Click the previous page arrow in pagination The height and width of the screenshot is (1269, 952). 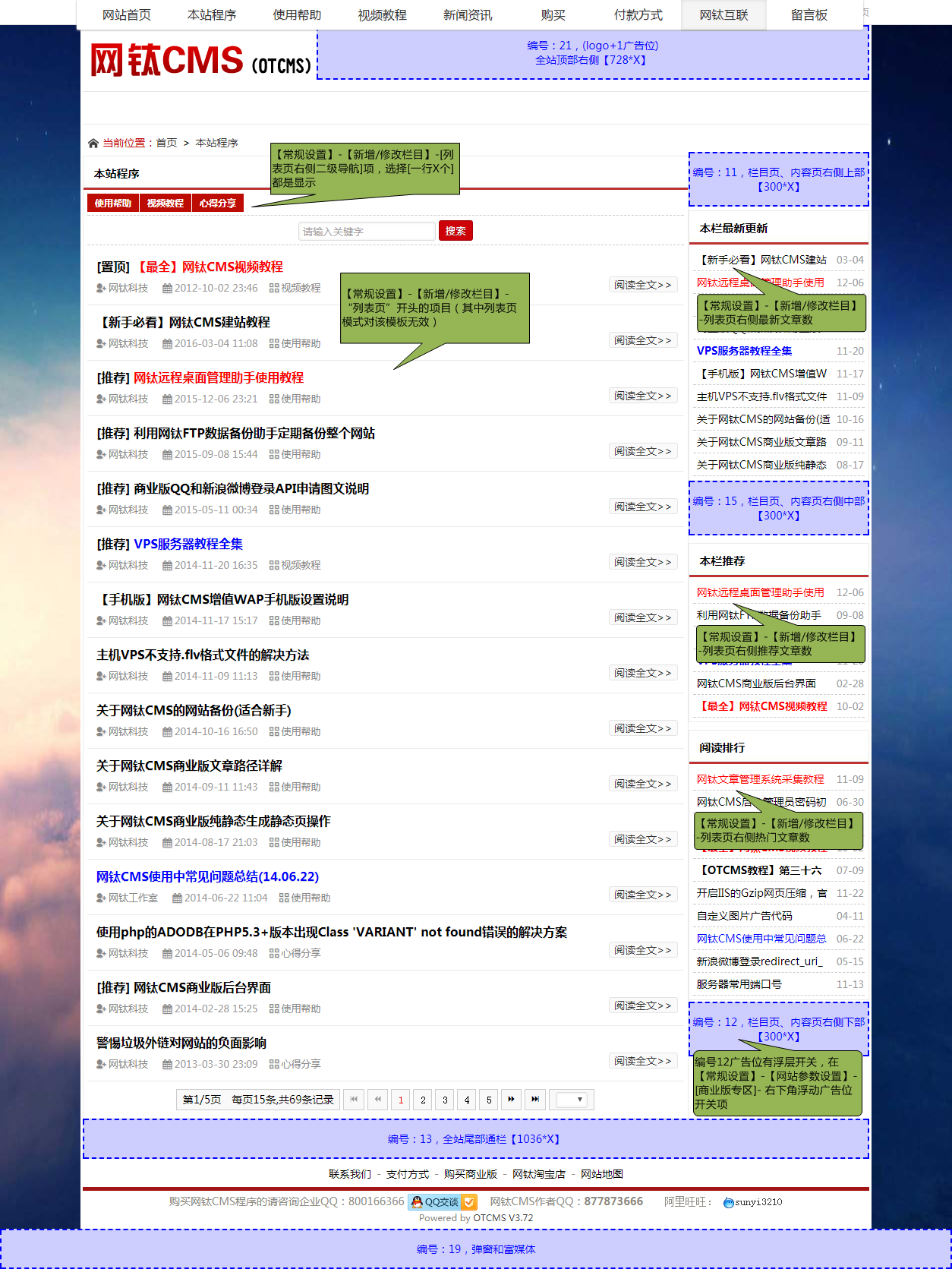377,1099
